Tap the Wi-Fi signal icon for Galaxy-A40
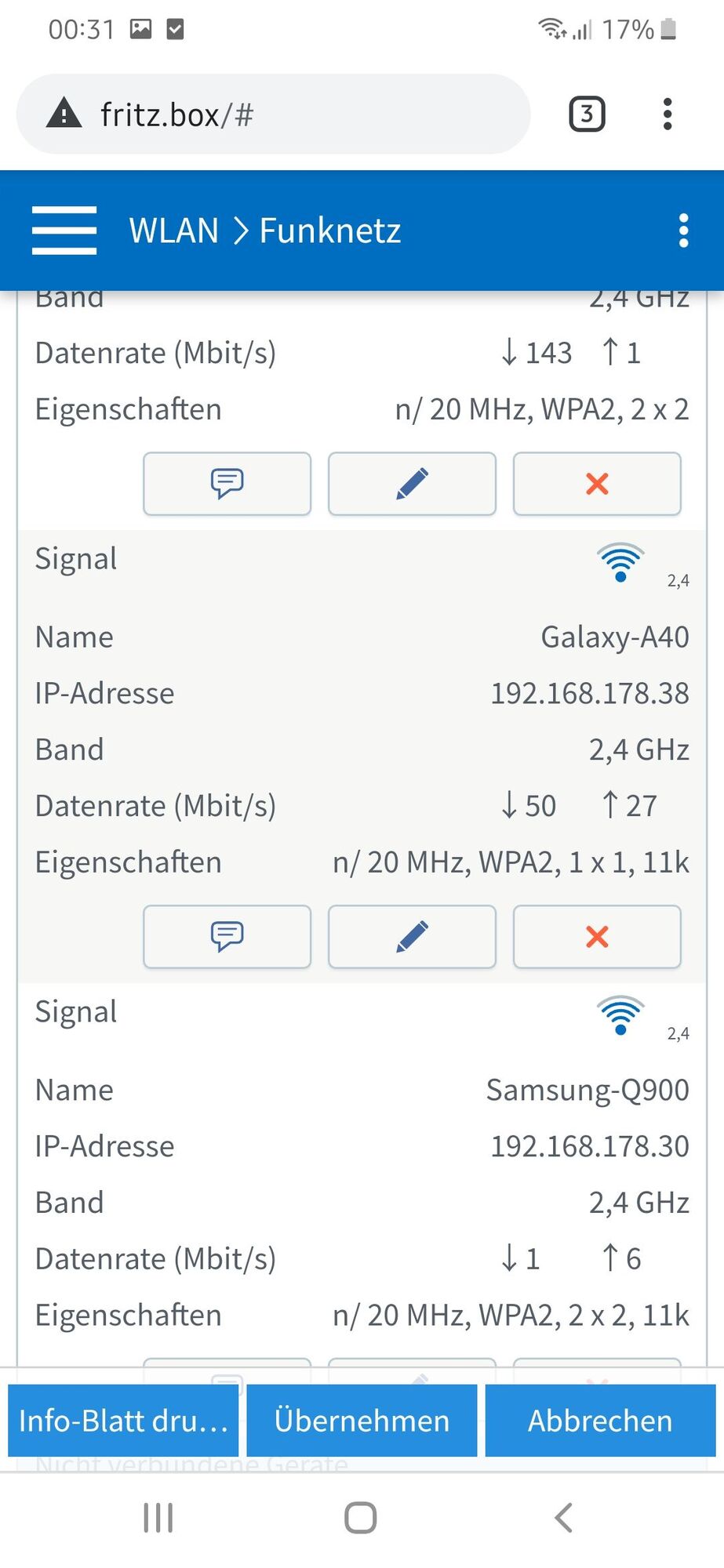This screenshot has width=724, height=1568. click(x=620, y=562)
